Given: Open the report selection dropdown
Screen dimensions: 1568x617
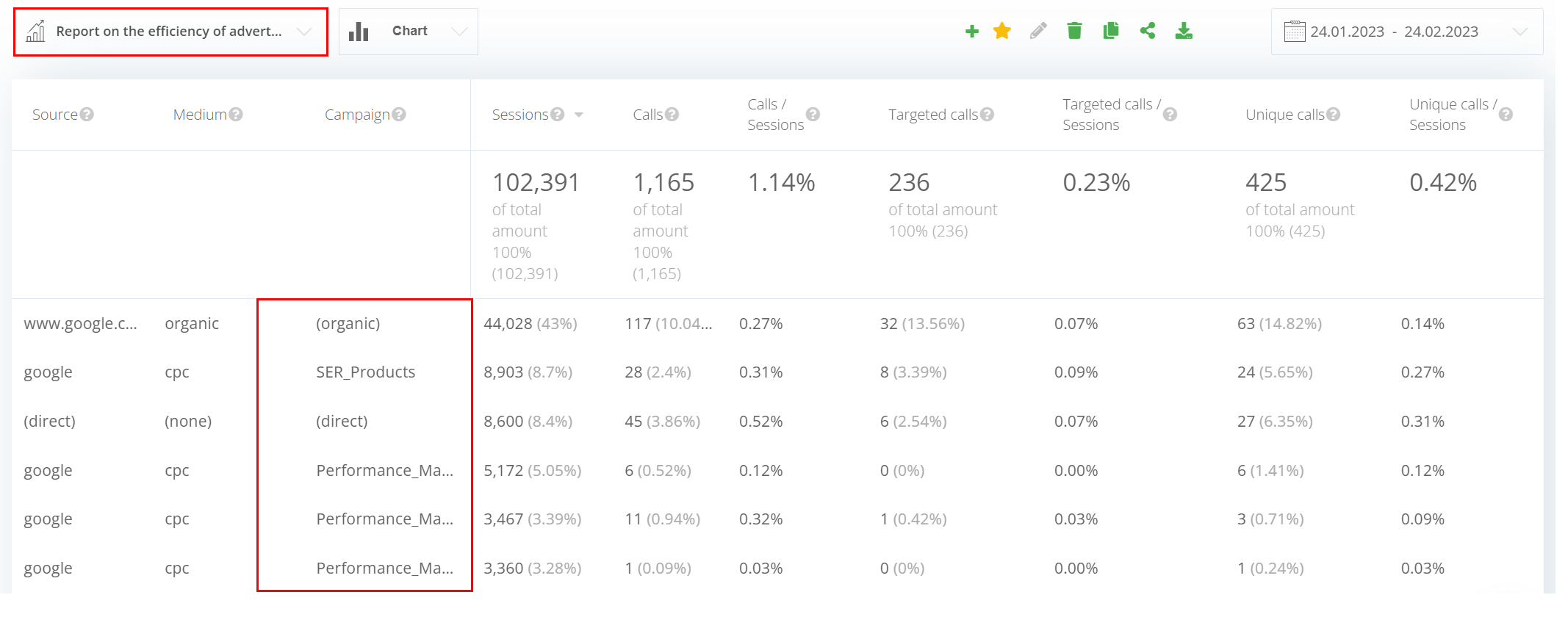Looking at the screenshot, I should (x=170, y=32).
